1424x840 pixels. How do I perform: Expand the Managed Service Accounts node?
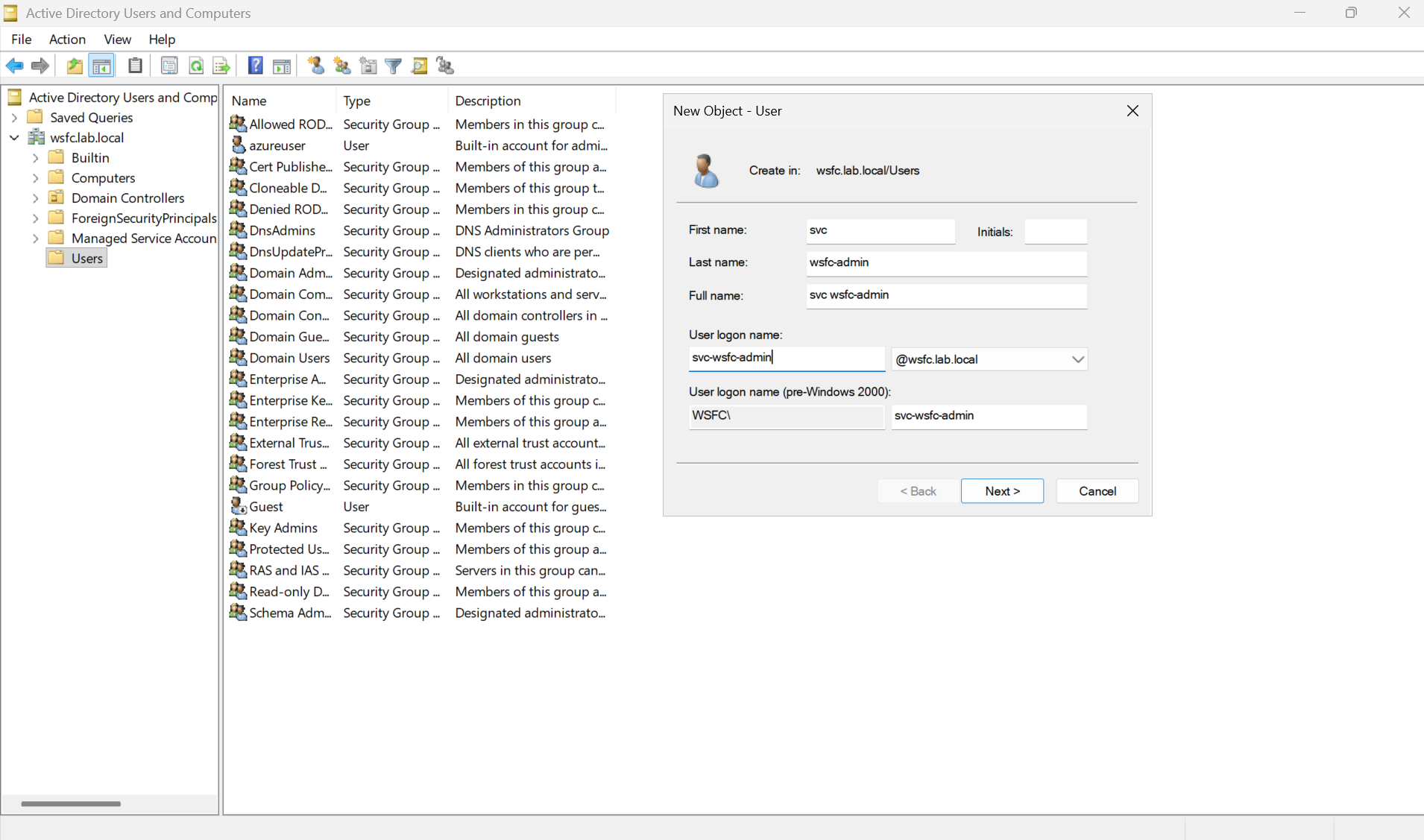36,239
